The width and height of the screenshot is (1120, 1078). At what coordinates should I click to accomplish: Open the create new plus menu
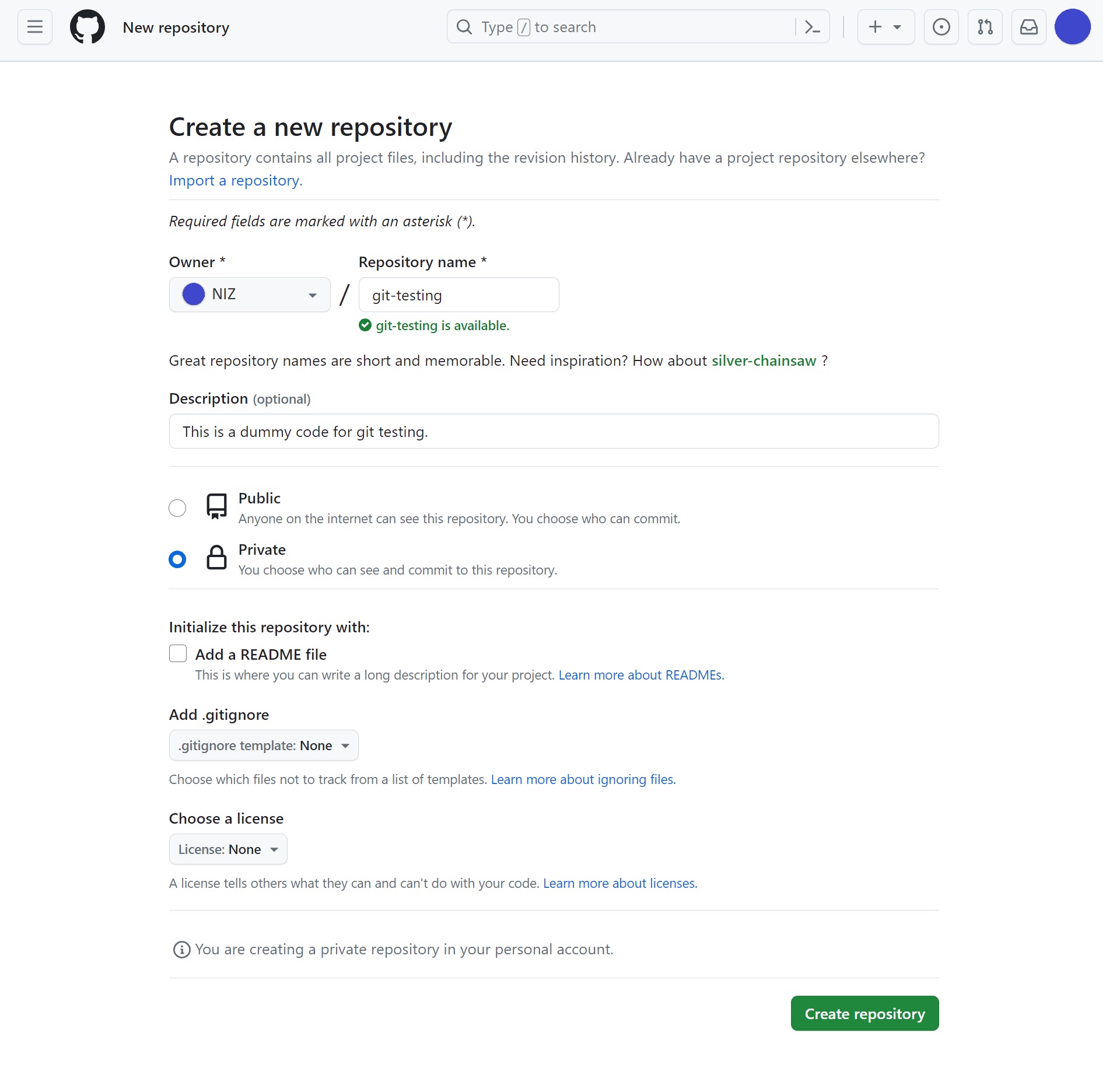[885, 26]
